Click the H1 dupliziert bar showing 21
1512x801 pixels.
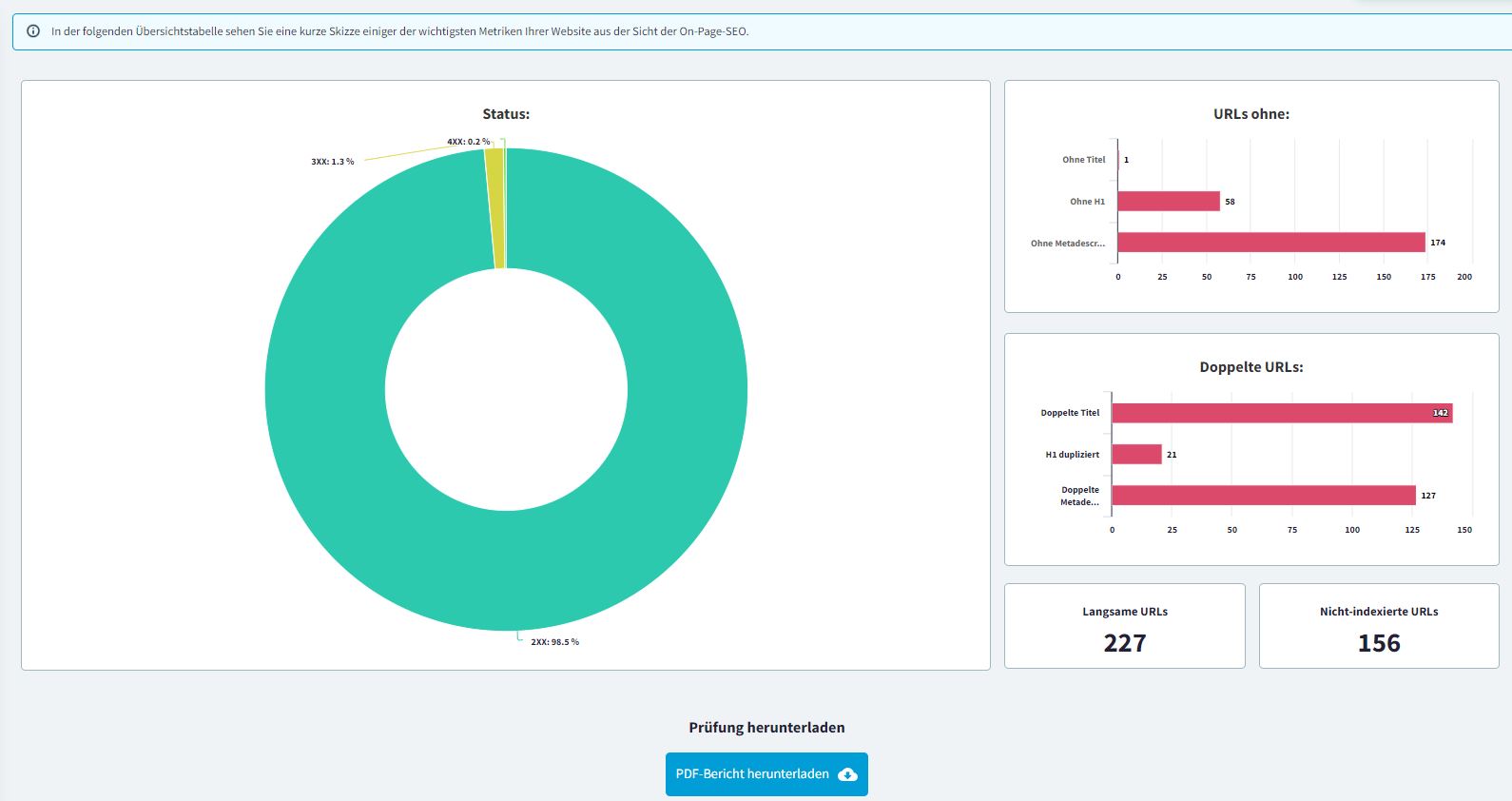pos(1136,455)
